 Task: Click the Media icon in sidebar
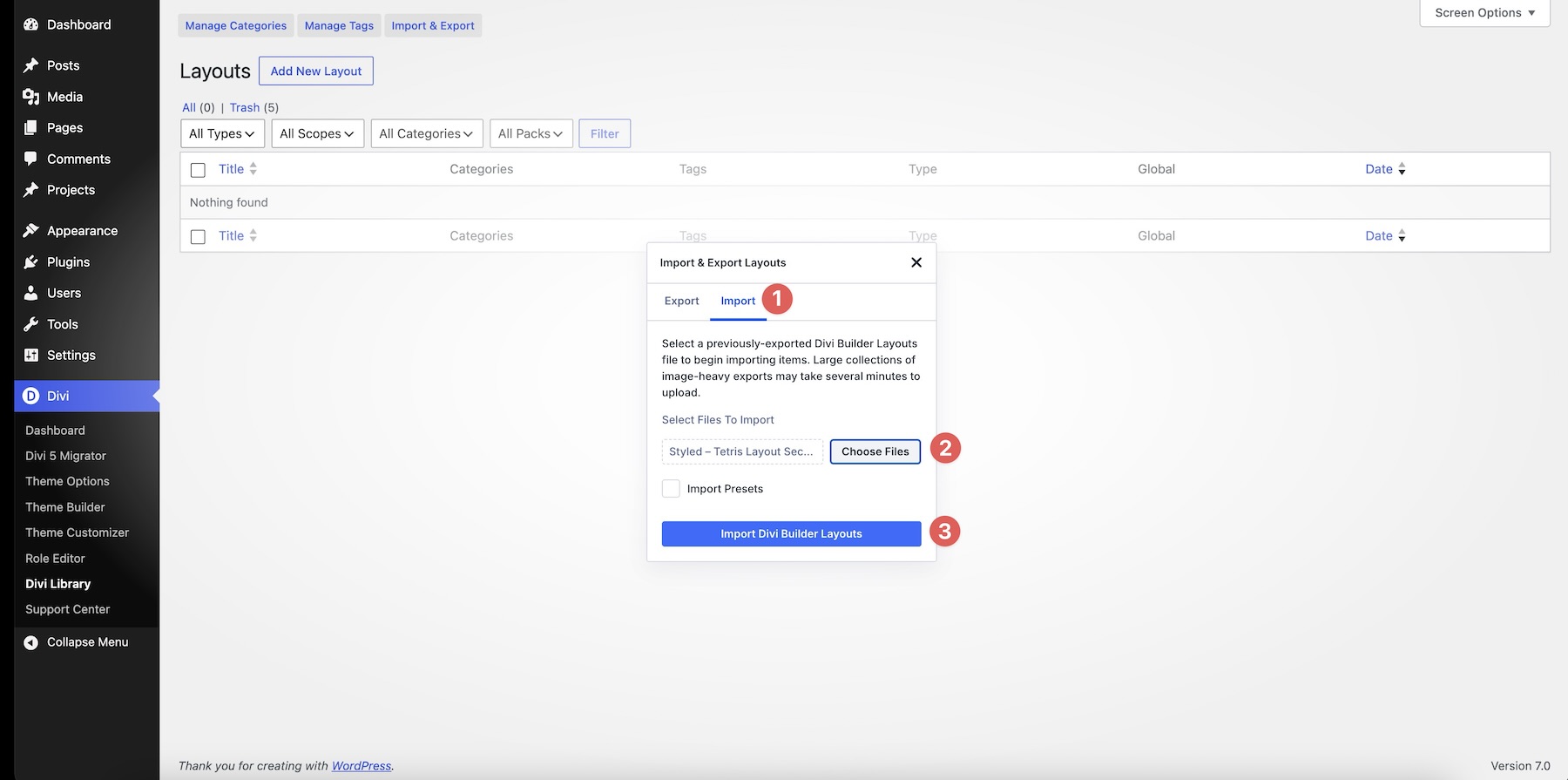click(x=31, y=97)
